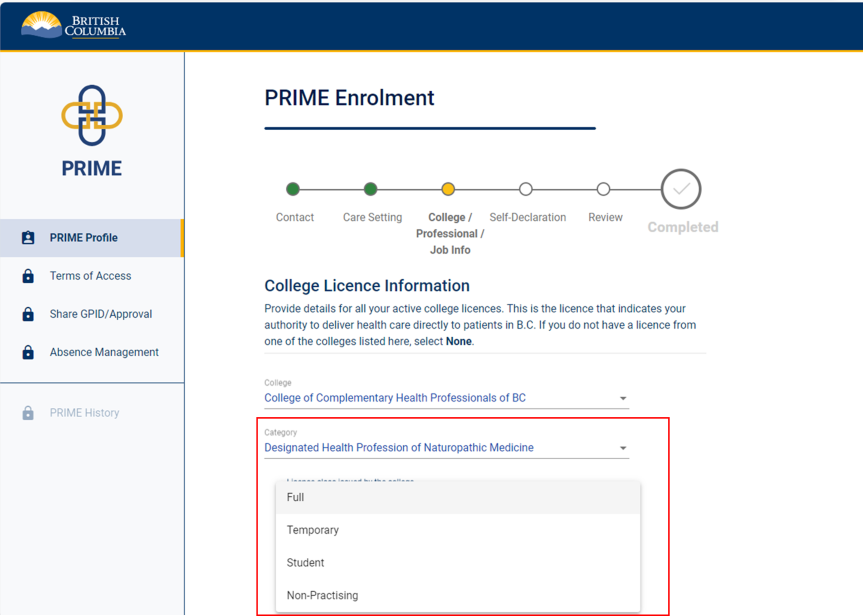
Task: Click the yellow College/Professional/Job Info step dot
Action: [449, 189]
